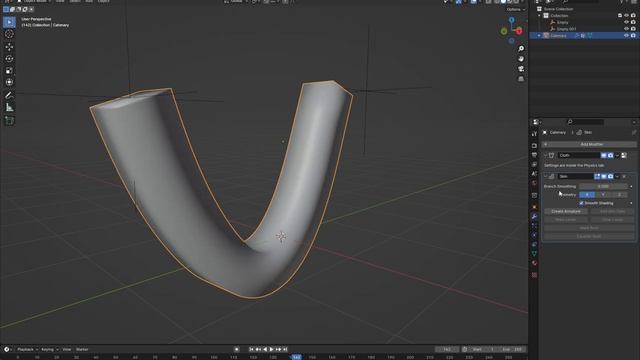The height and width of the screenshot is (360, 640).
Task: Click the Create Armature button
Action: tap(566, 211)
